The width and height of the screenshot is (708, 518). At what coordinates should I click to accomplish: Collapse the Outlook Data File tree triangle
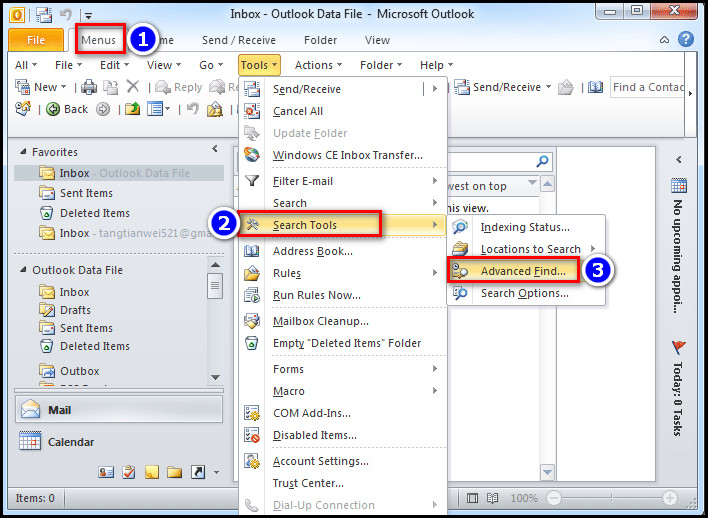click(23, 270)
